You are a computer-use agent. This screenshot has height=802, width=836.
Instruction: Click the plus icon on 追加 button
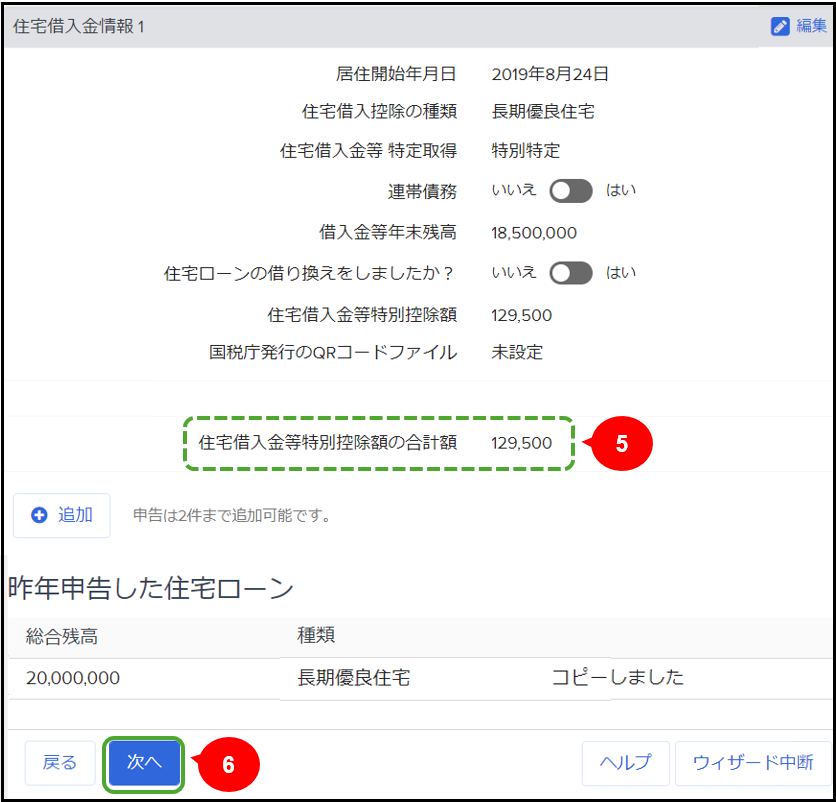click(40, 515)
